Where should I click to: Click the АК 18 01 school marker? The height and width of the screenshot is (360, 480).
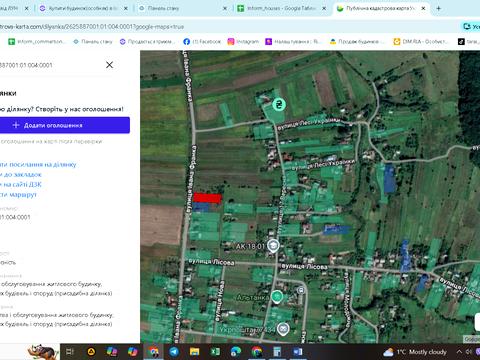point(273,246)
